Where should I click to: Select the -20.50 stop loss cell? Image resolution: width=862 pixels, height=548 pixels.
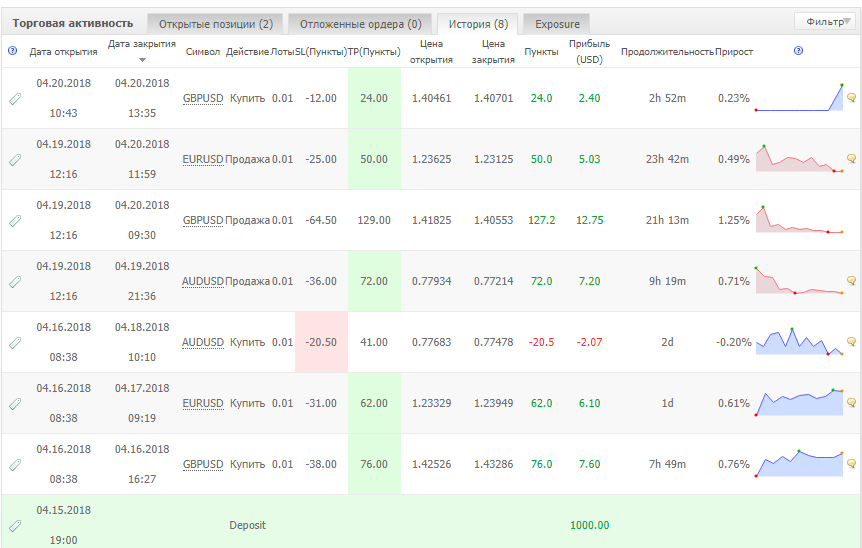coord(321,342)
